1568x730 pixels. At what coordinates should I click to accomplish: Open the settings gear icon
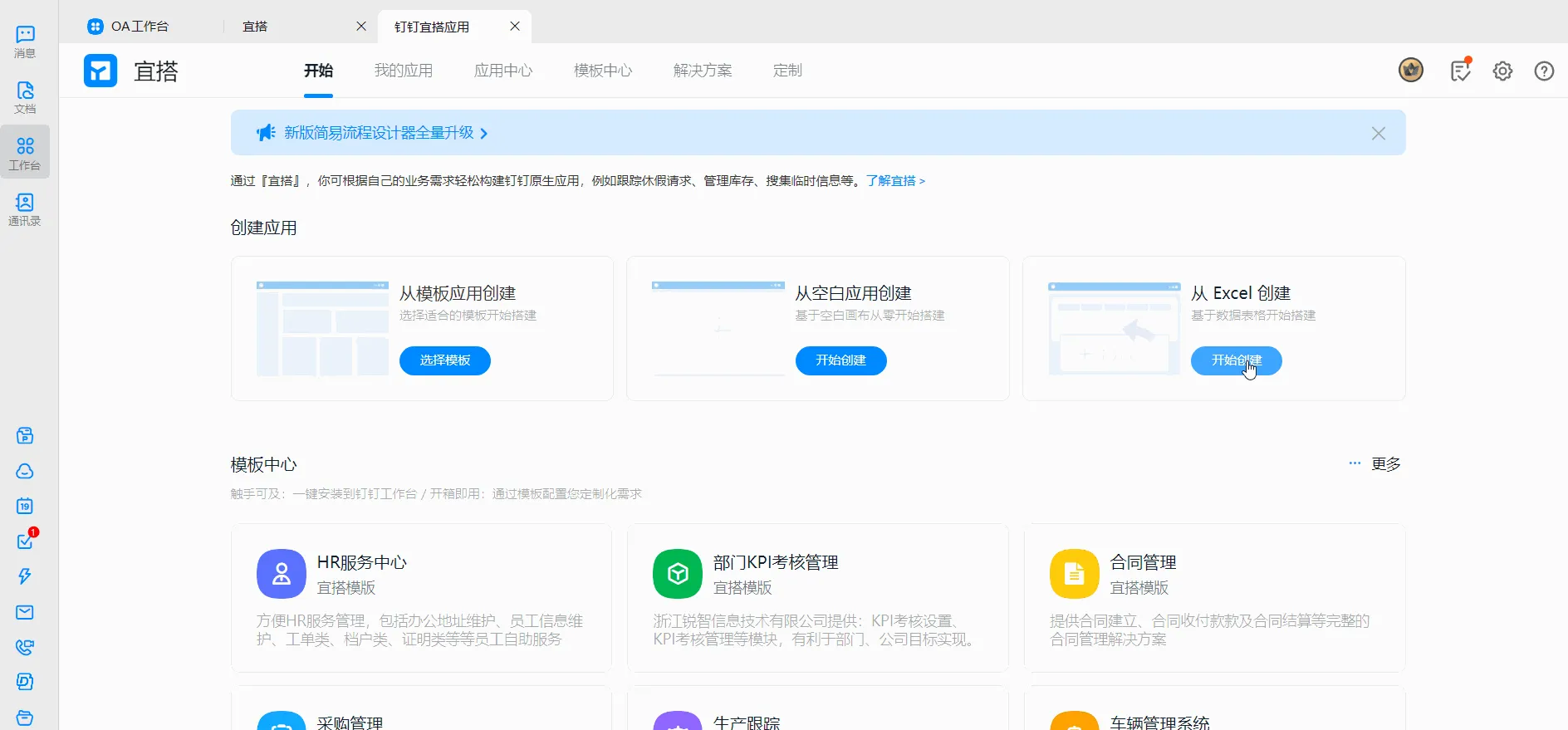[1502, 71]
